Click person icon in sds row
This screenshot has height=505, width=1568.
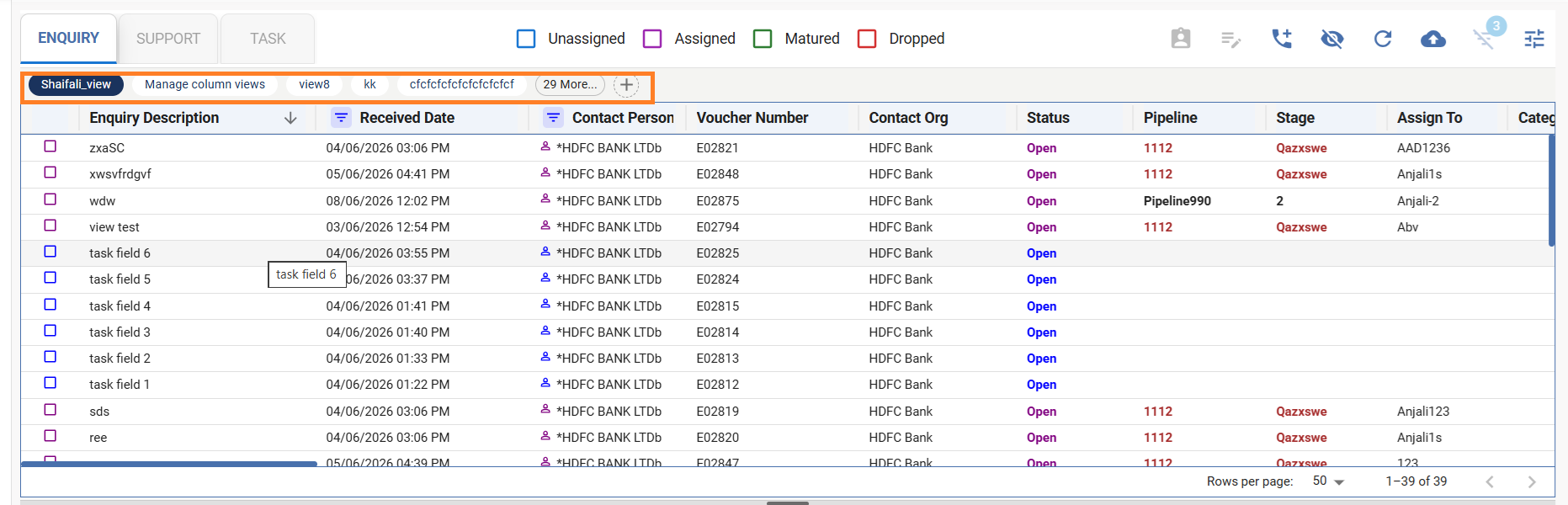545,410
